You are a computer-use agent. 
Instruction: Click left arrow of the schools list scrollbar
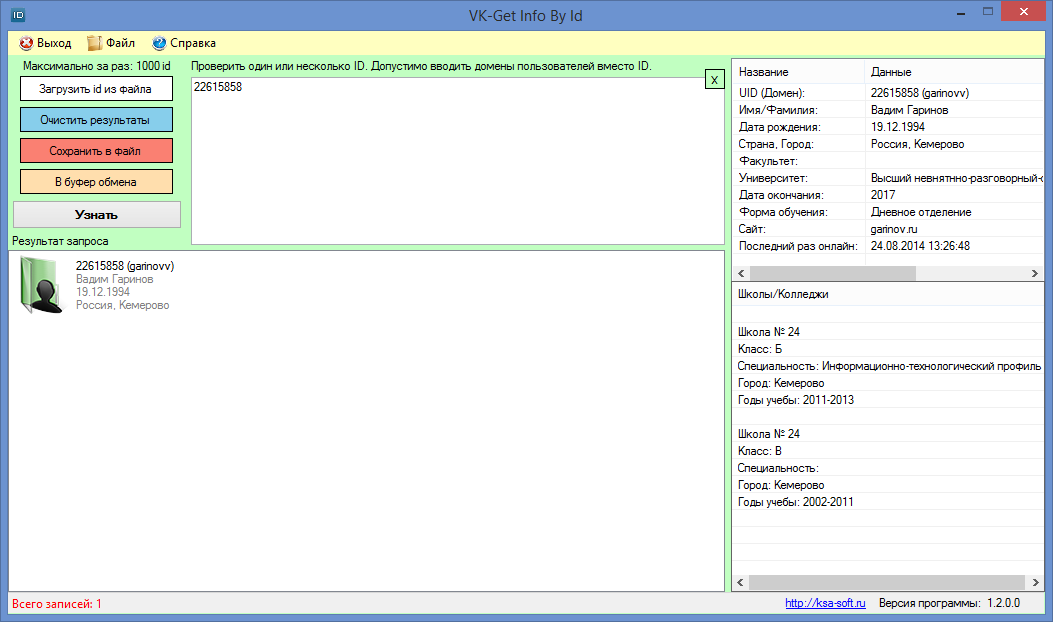(741, 582)
